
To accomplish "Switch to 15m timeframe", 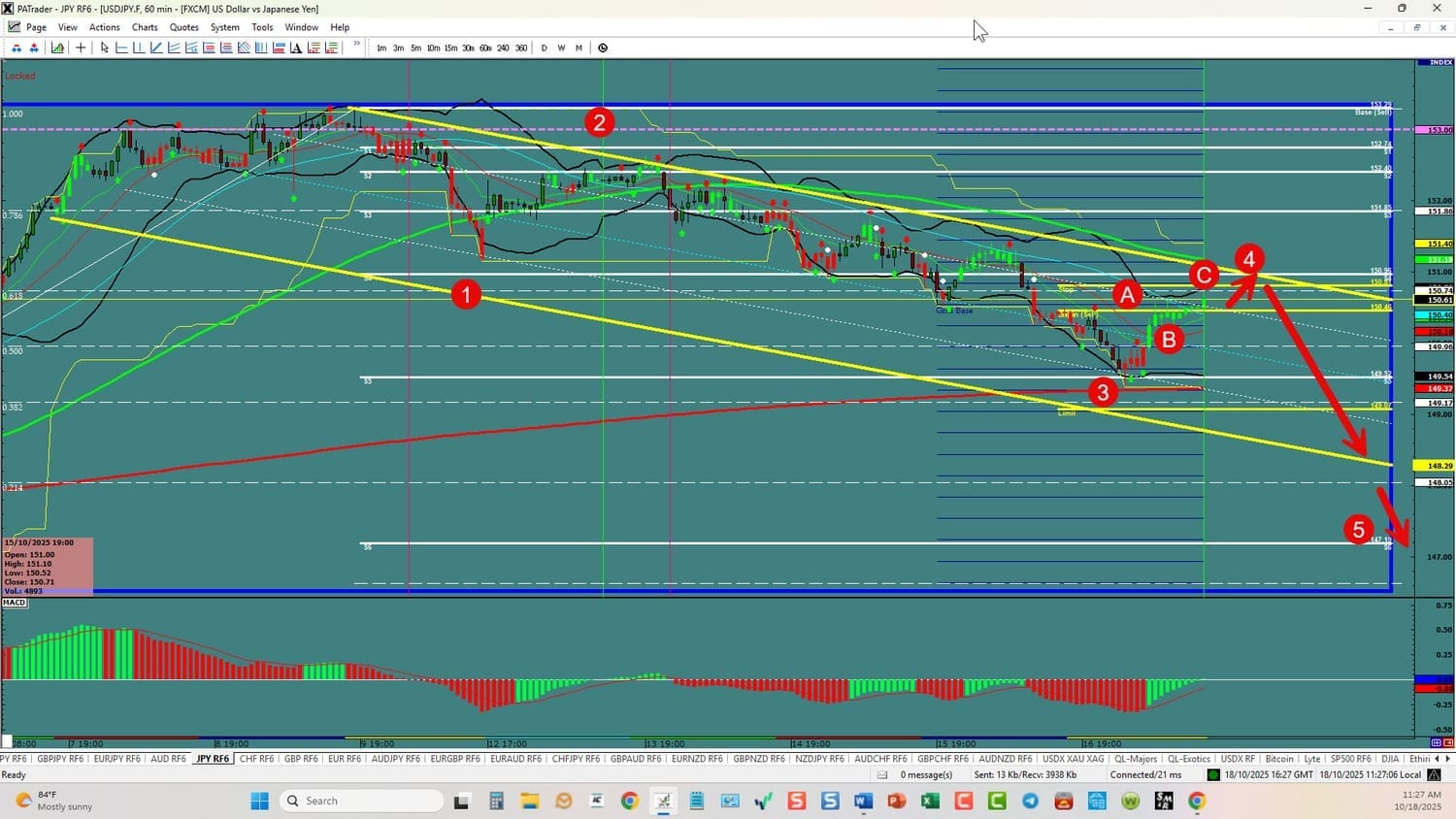I will click(450, 48).
